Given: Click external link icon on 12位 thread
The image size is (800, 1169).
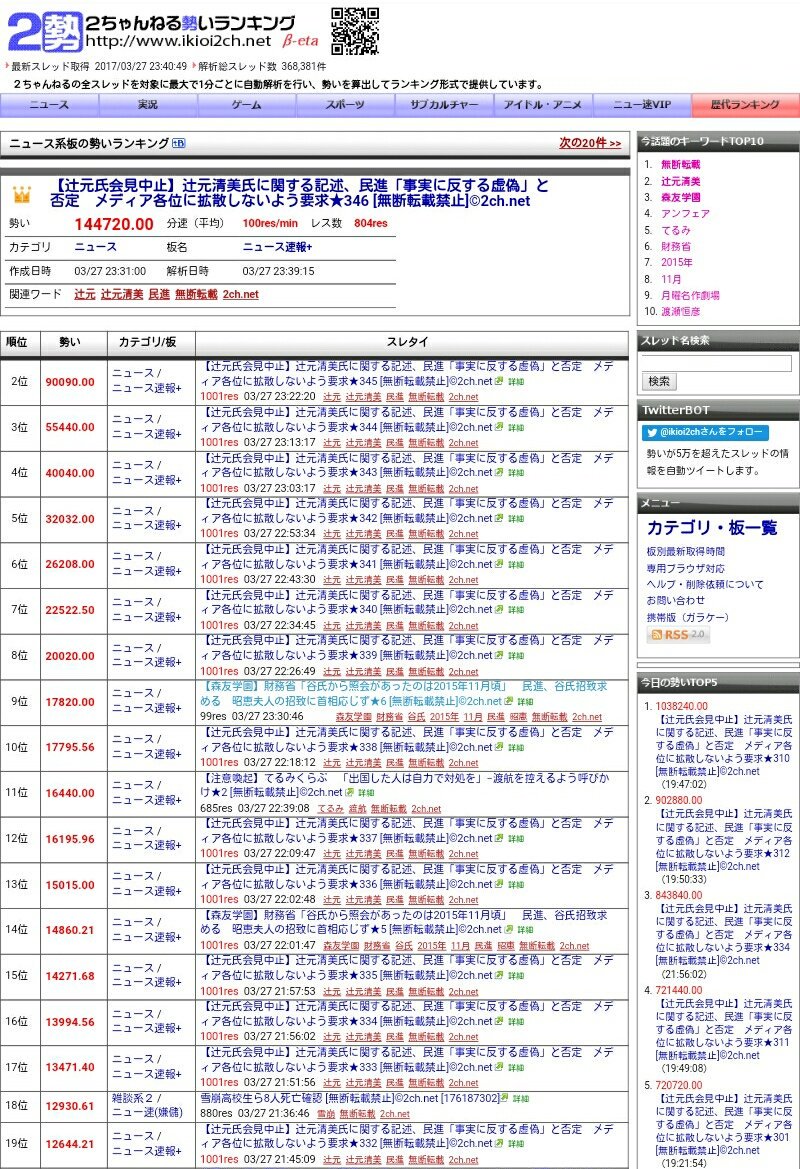Looking at the screenshot, I should 499,838.
